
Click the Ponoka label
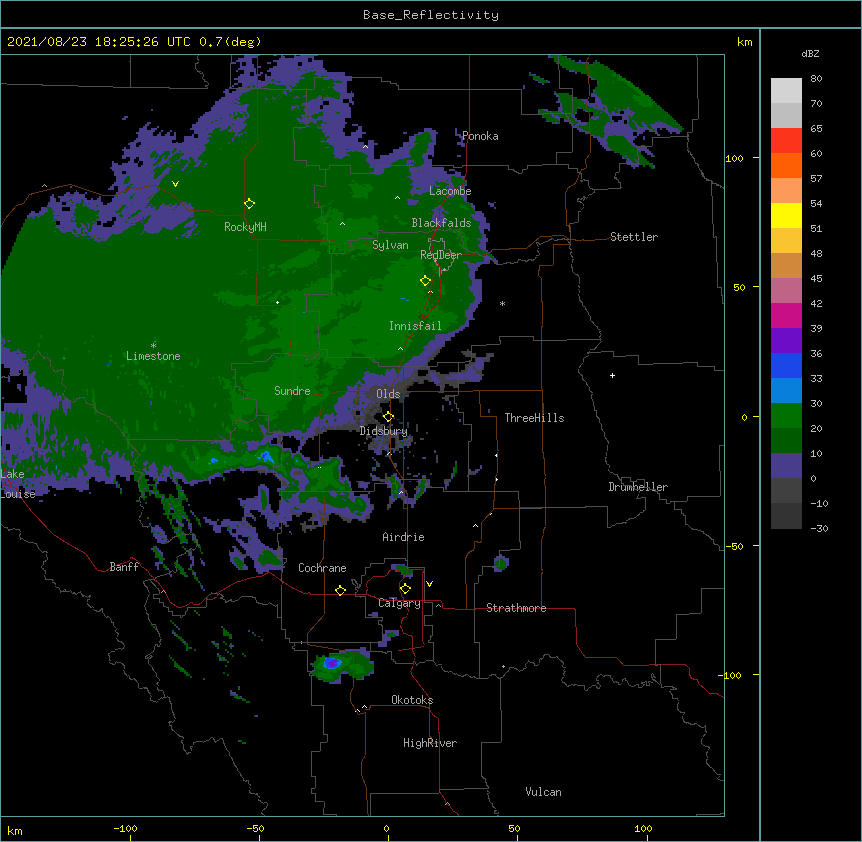click(480, 136)
